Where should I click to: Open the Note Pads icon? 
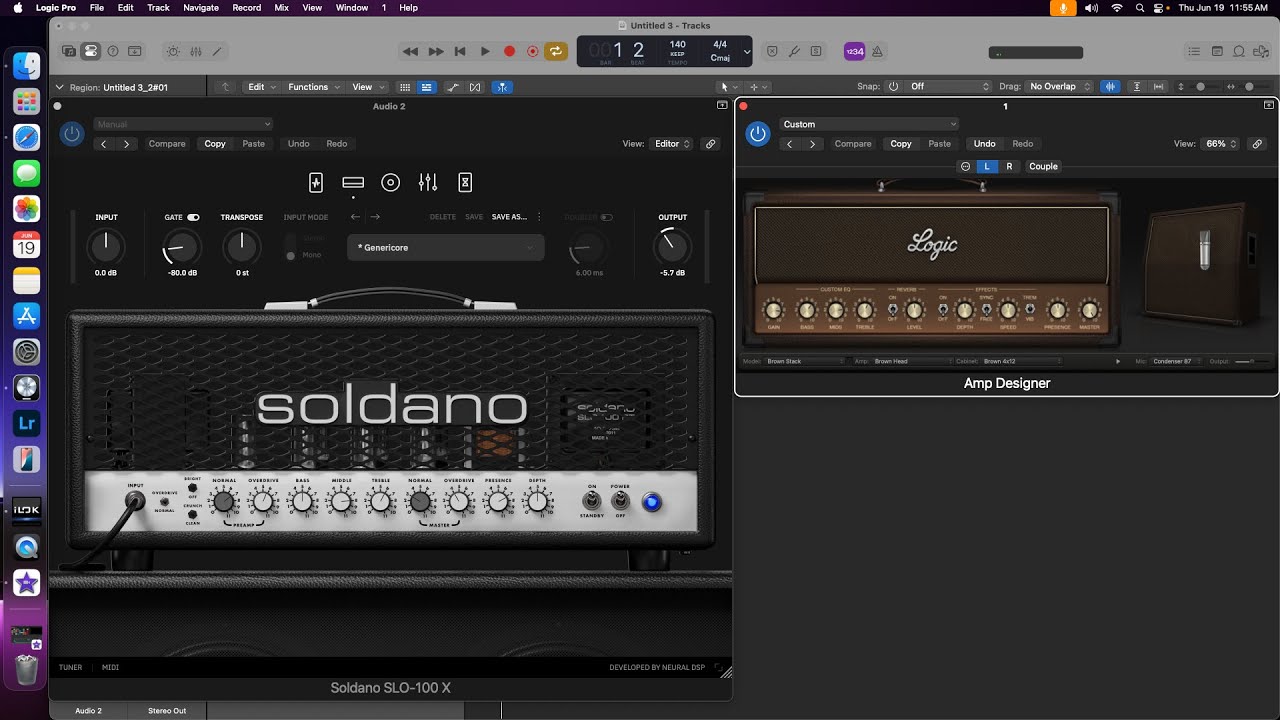pos(1217,51)
